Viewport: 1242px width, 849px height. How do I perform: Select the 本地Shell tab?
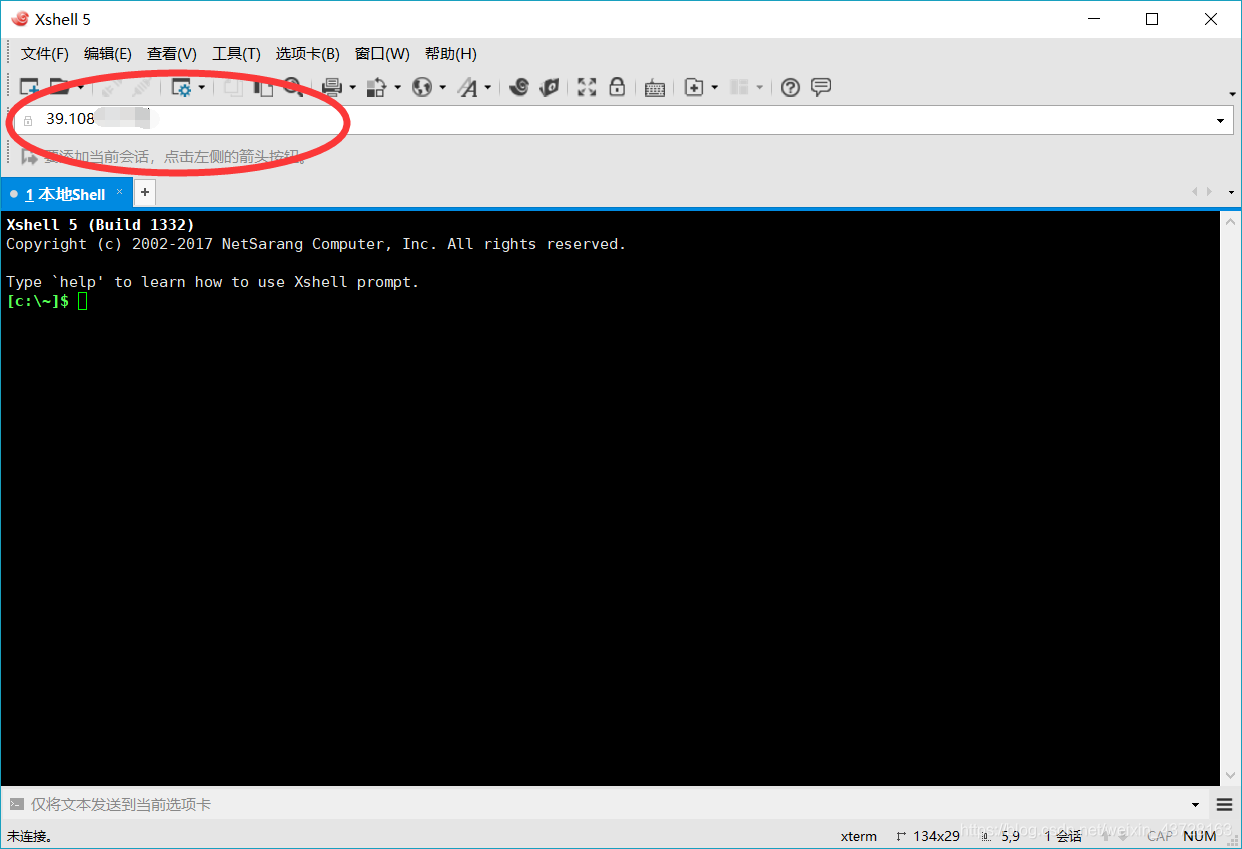(66, 194)
